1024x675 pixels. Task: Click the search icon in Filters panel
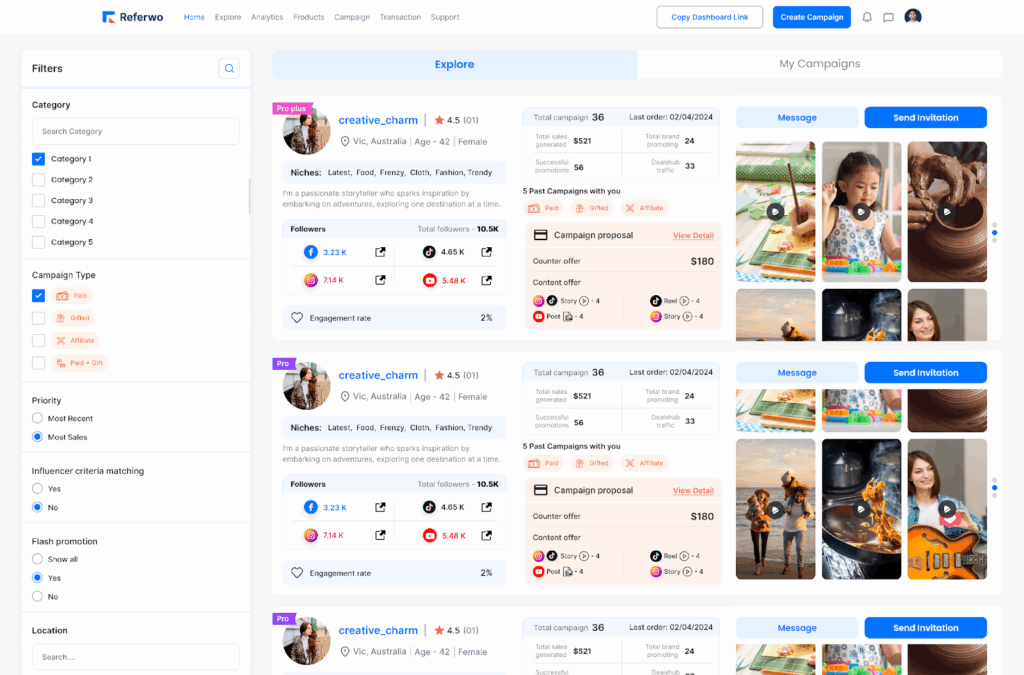point(229,68)
